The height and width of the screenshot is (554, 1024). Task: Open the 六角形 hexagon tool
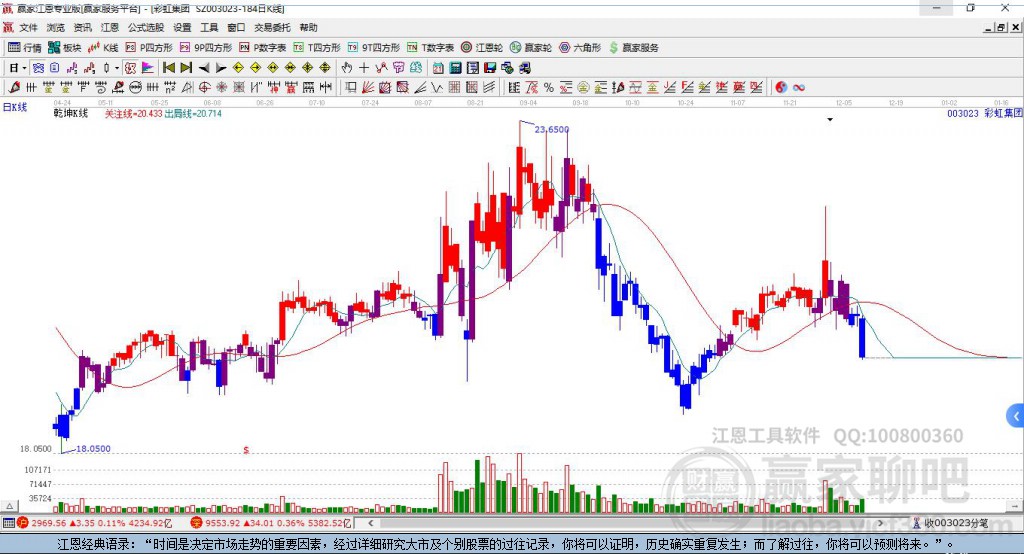(580, 48)
